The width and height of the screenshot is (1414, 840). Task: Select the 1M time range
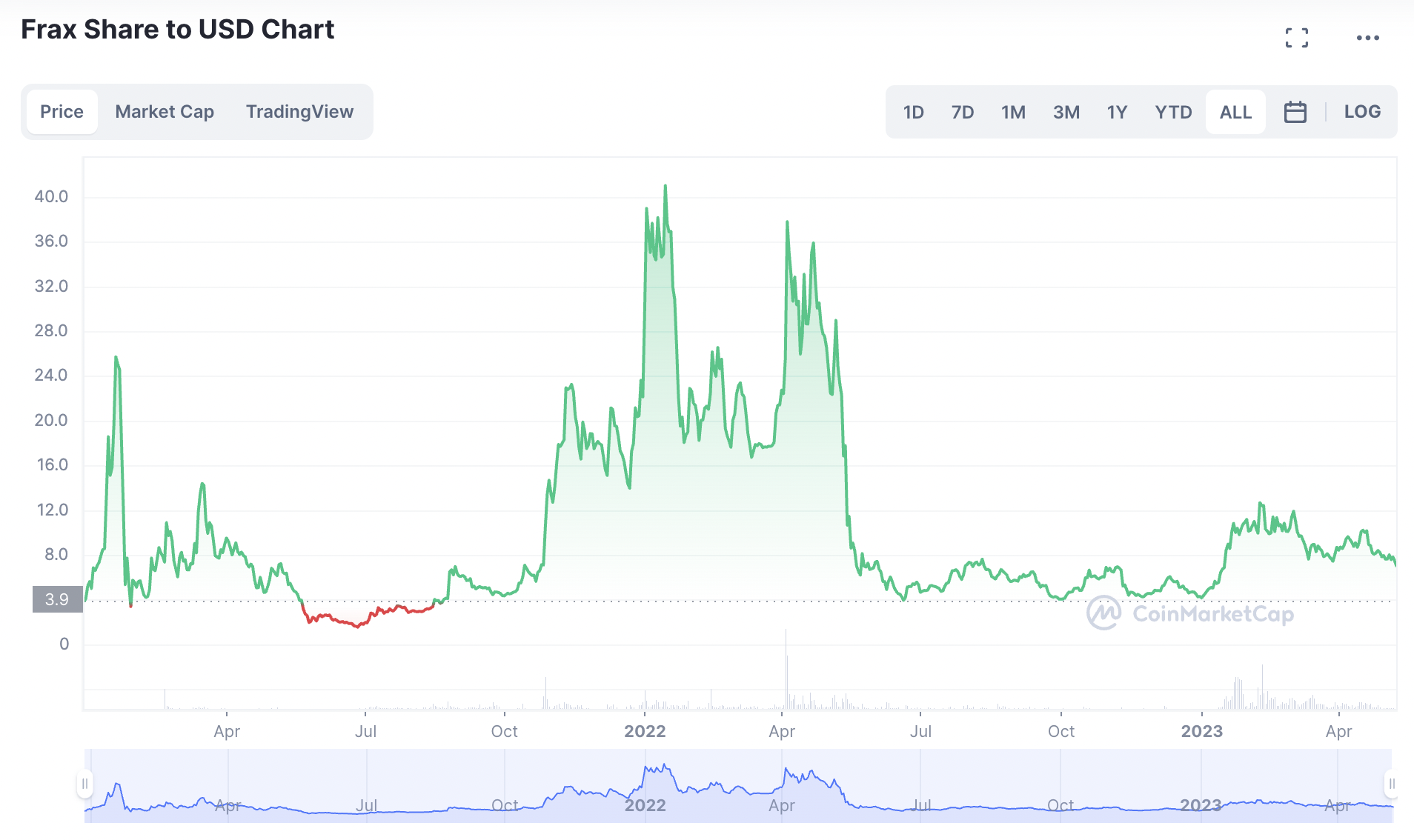click(1013, 112)
